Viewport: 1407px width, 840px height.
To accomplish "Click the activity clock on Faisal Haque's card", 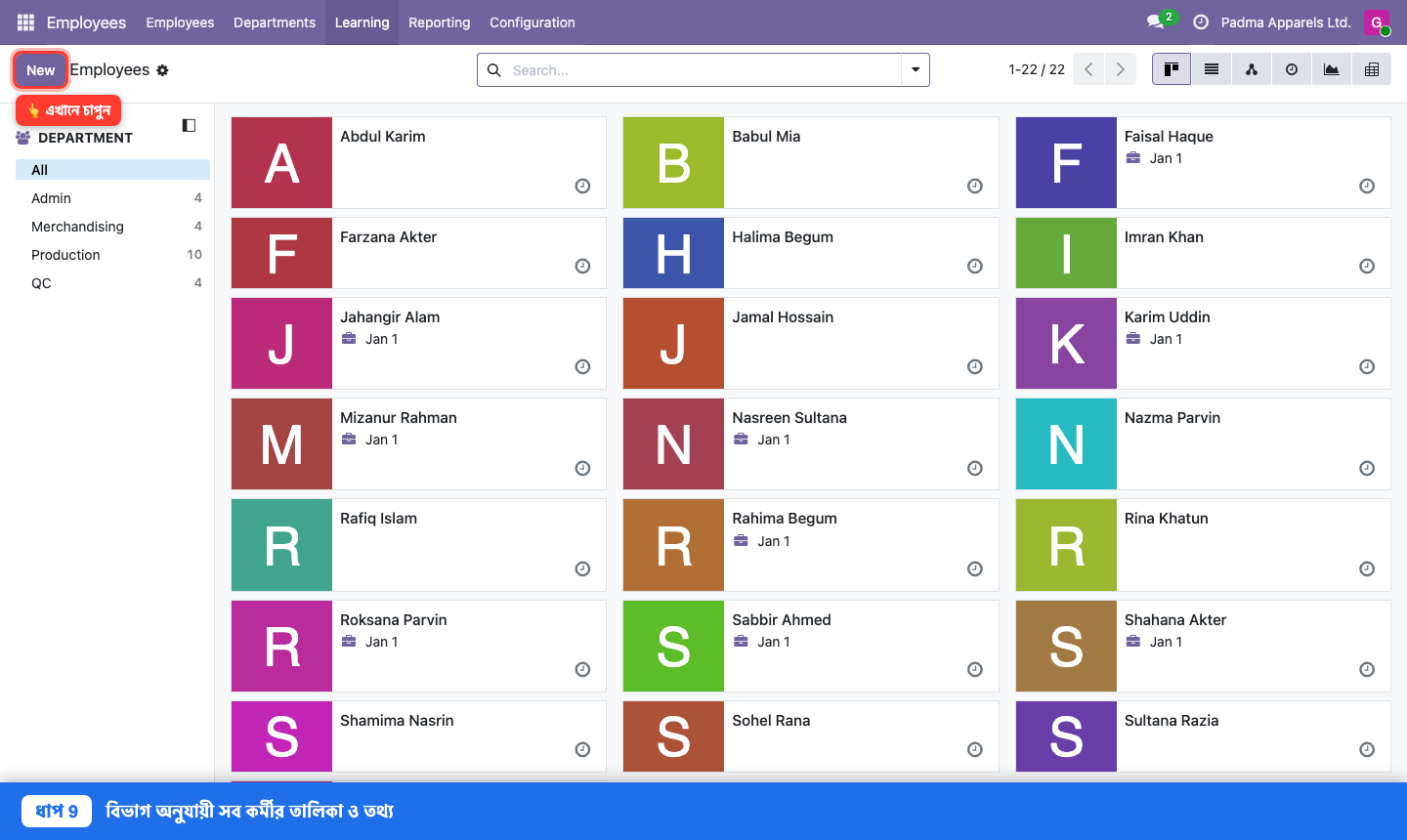I will pos(1367,186).
